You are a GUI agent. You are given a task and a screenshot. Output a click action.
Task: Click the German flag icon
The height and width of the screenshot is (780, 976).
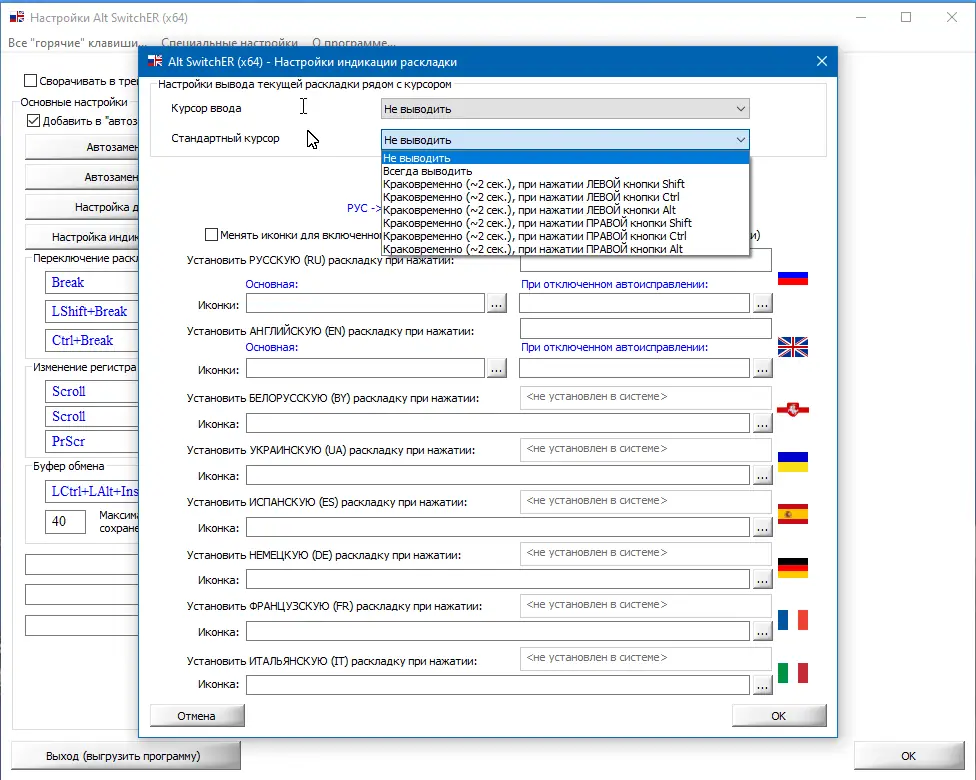coord(792,567)
